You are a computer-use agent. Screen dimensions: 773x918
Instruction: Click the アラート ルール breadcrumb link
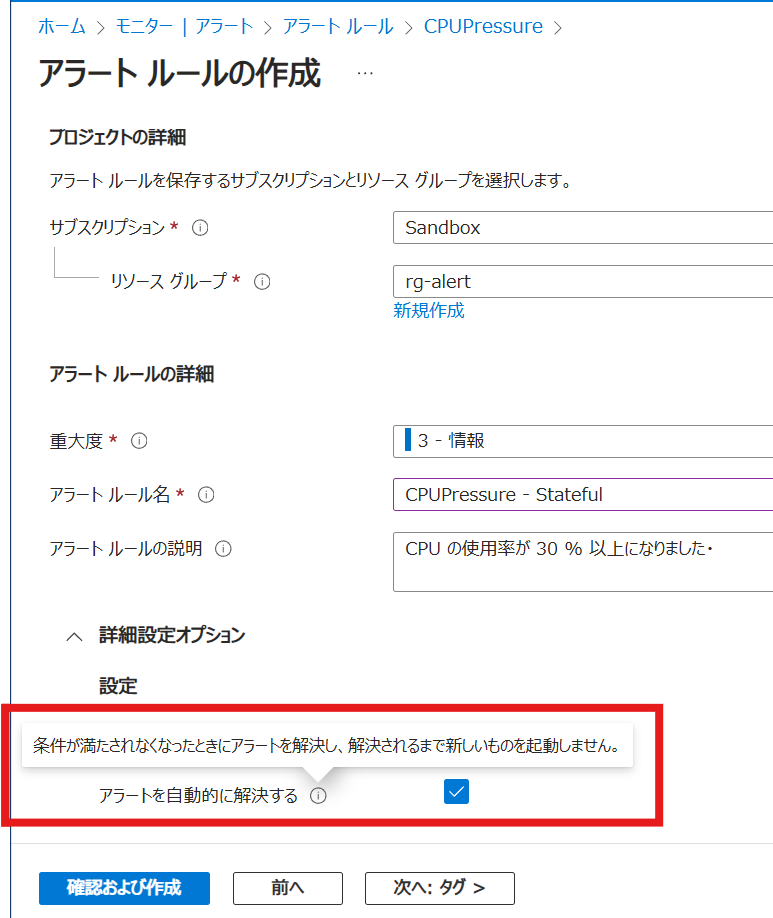[x=338, y=27]
